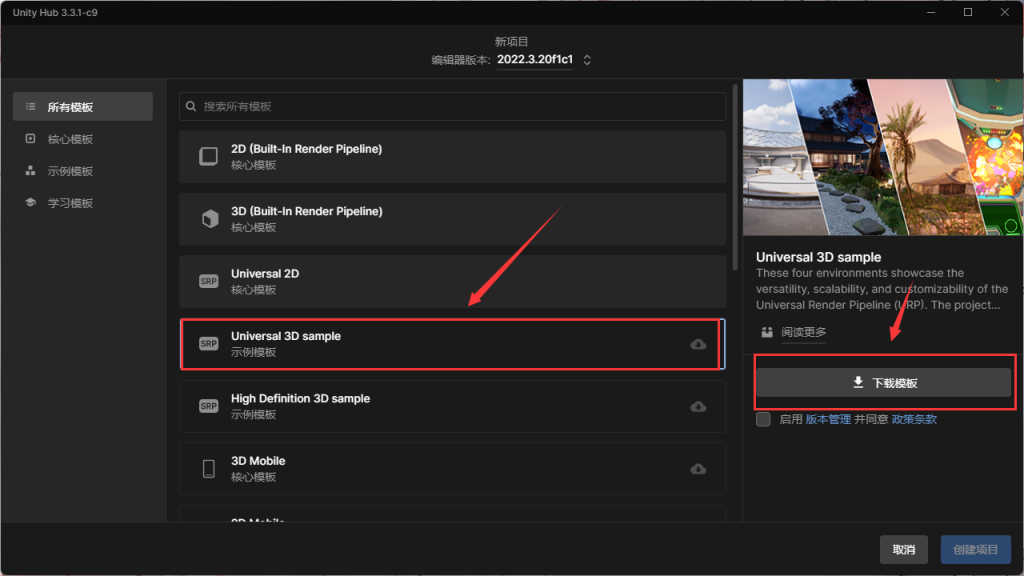The image size is (1024, 576).
Task: Expand 阅读更多 to read more description
Action: click(803, 332)
